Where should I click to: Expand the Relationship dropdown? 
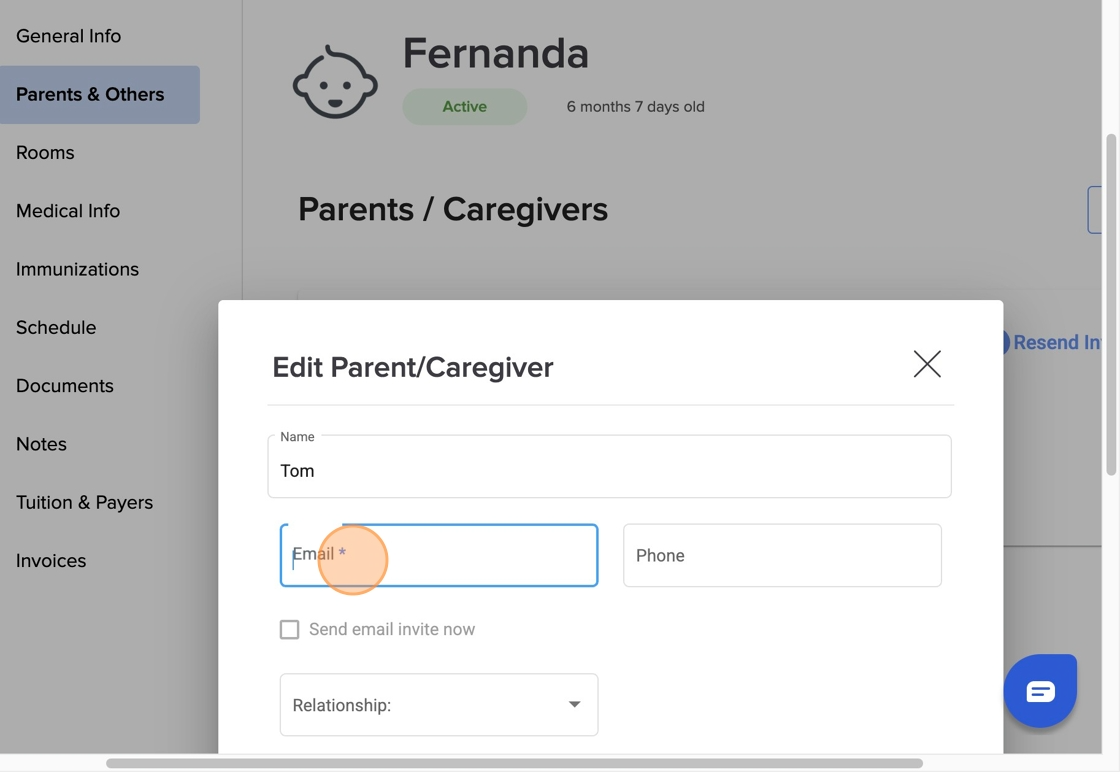439,705
